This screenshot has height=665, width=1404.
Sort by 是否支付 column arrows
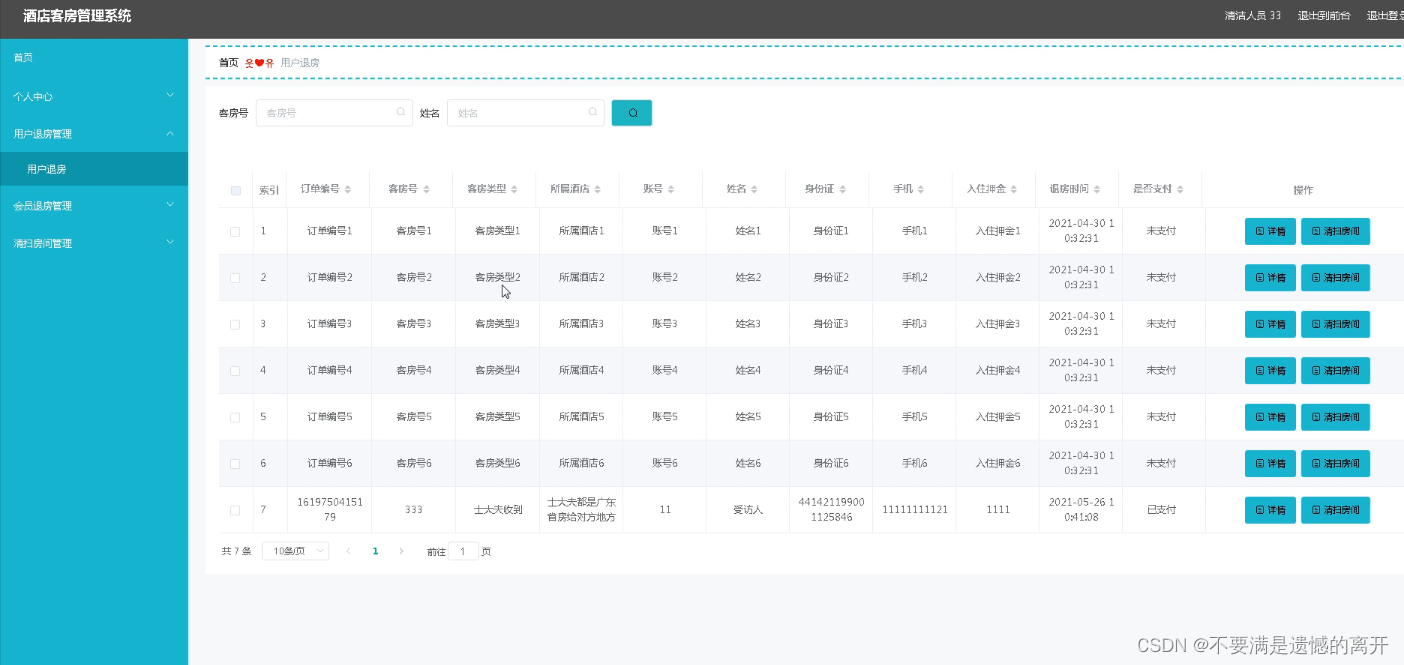click(x=1181, y=189)
